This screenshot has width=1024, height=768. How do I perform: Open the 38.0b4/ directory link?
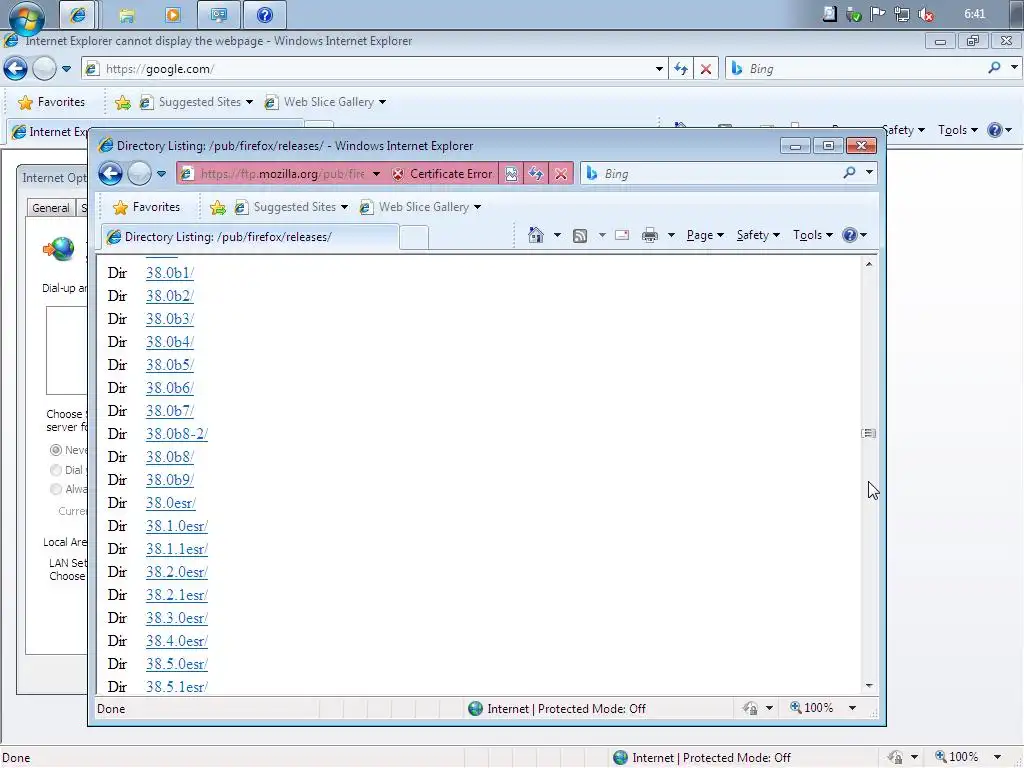pos(170,342)
